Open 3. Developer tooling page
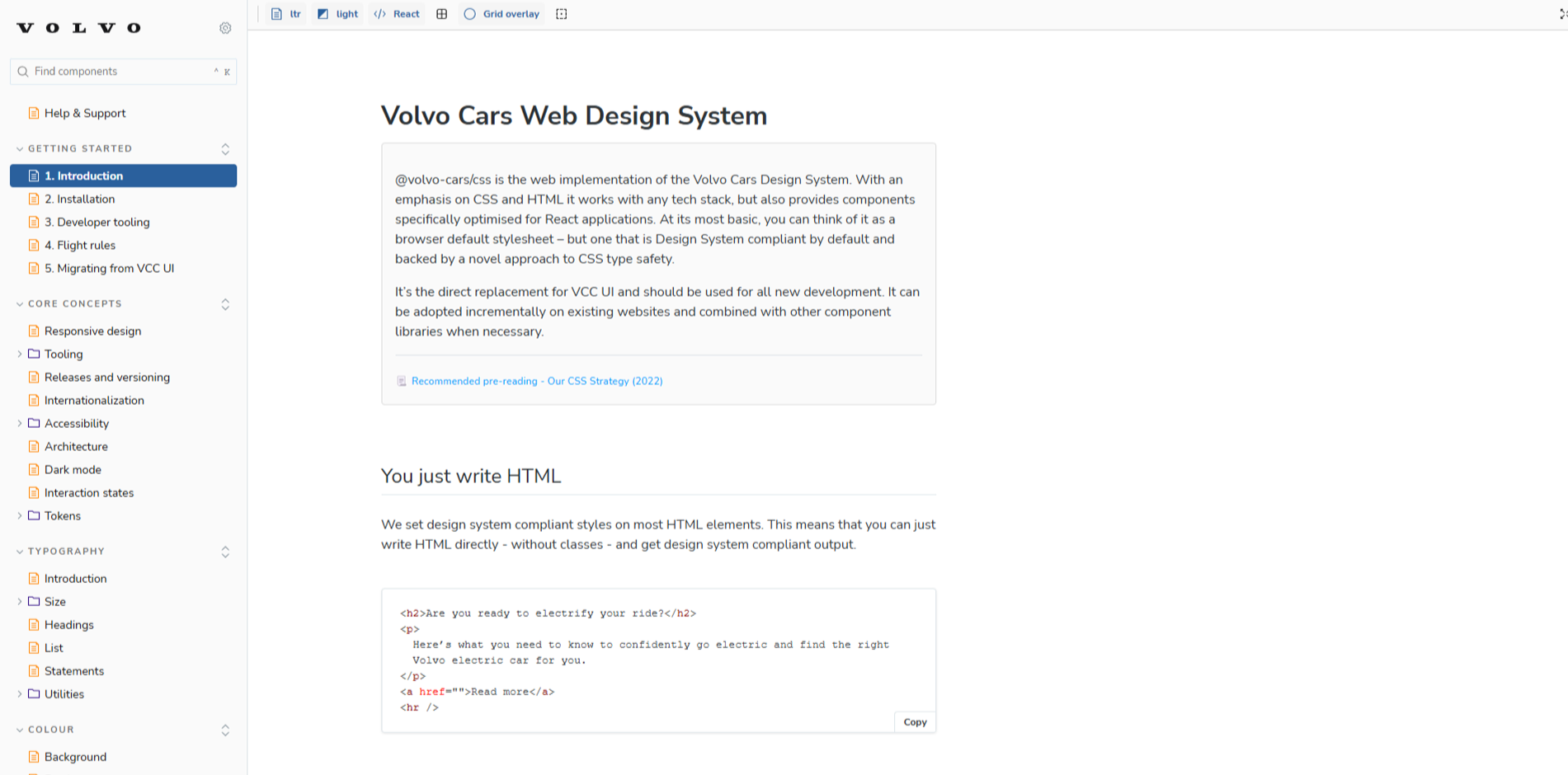The width and height of the screenshot is (1568, 775). 97,222
